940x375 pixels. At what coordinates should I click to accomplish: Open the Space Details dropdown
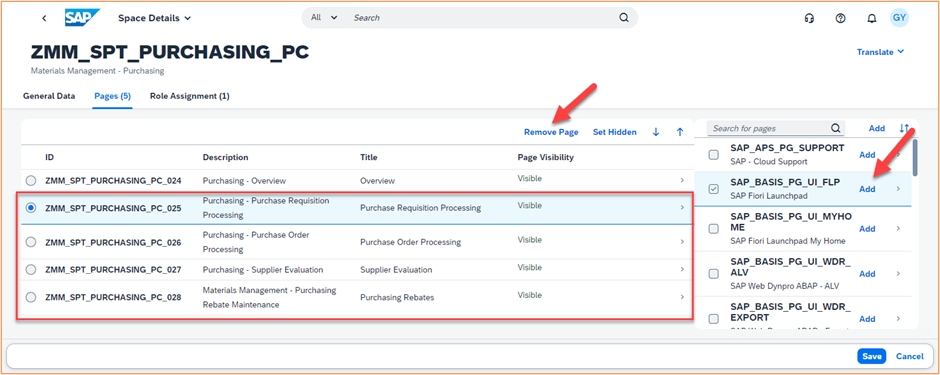[155, 18]
